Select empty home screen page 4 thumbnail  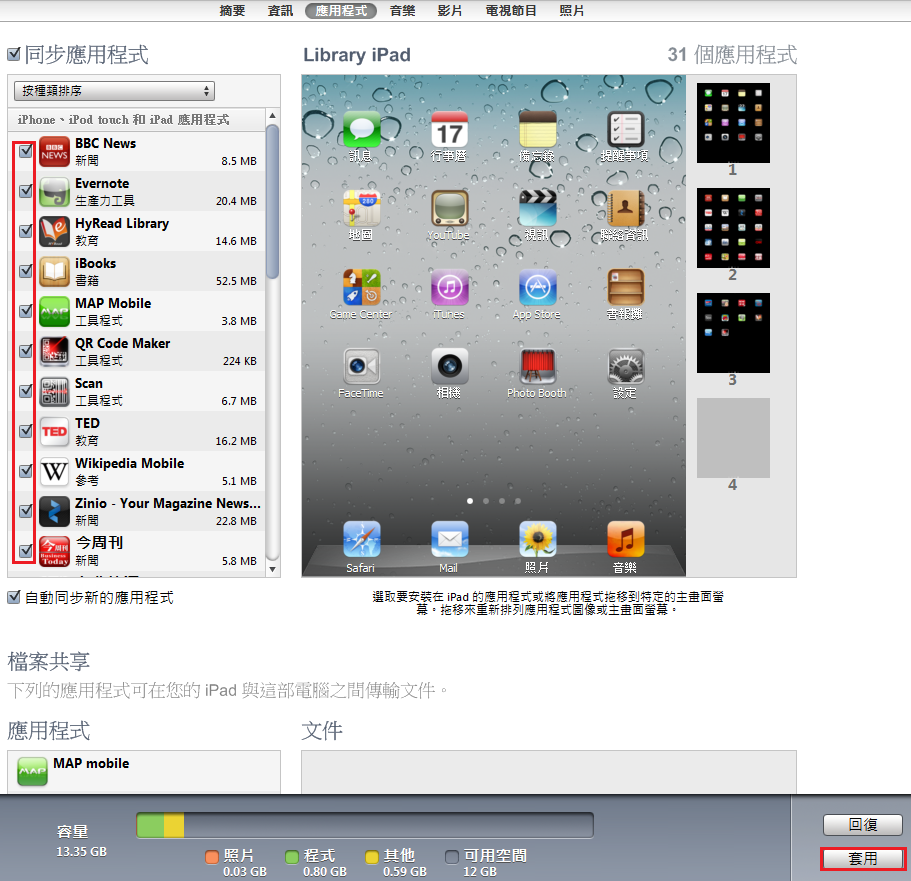(733, 438)
